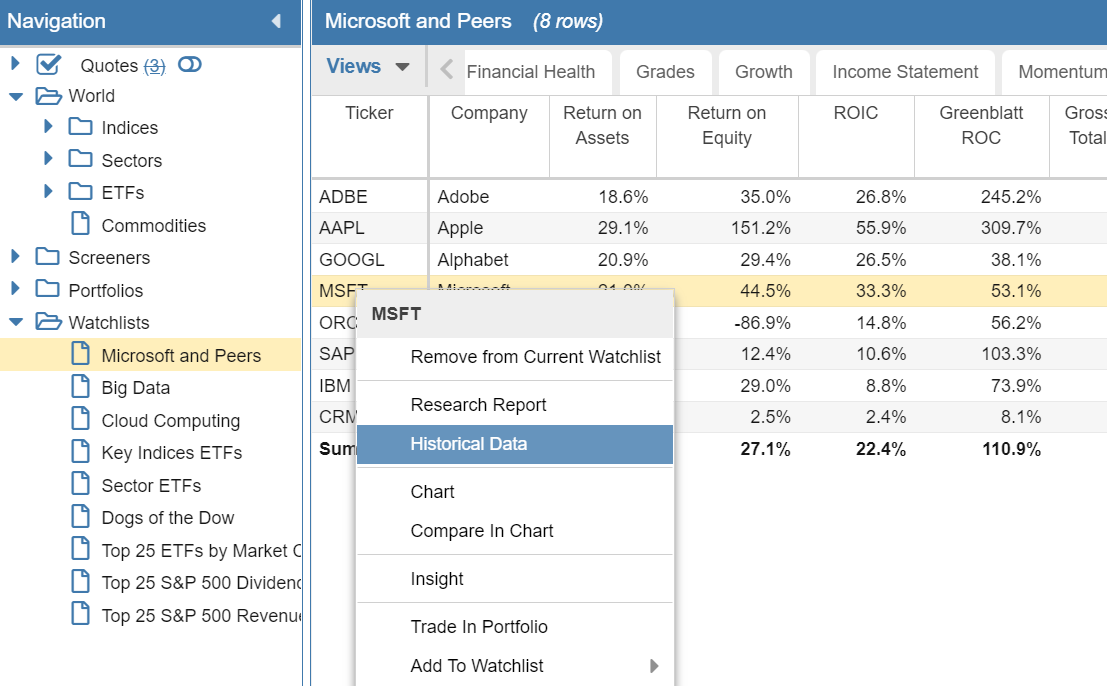
Task: Click the Cloud Computing document icon
Action: click(80, 419)
